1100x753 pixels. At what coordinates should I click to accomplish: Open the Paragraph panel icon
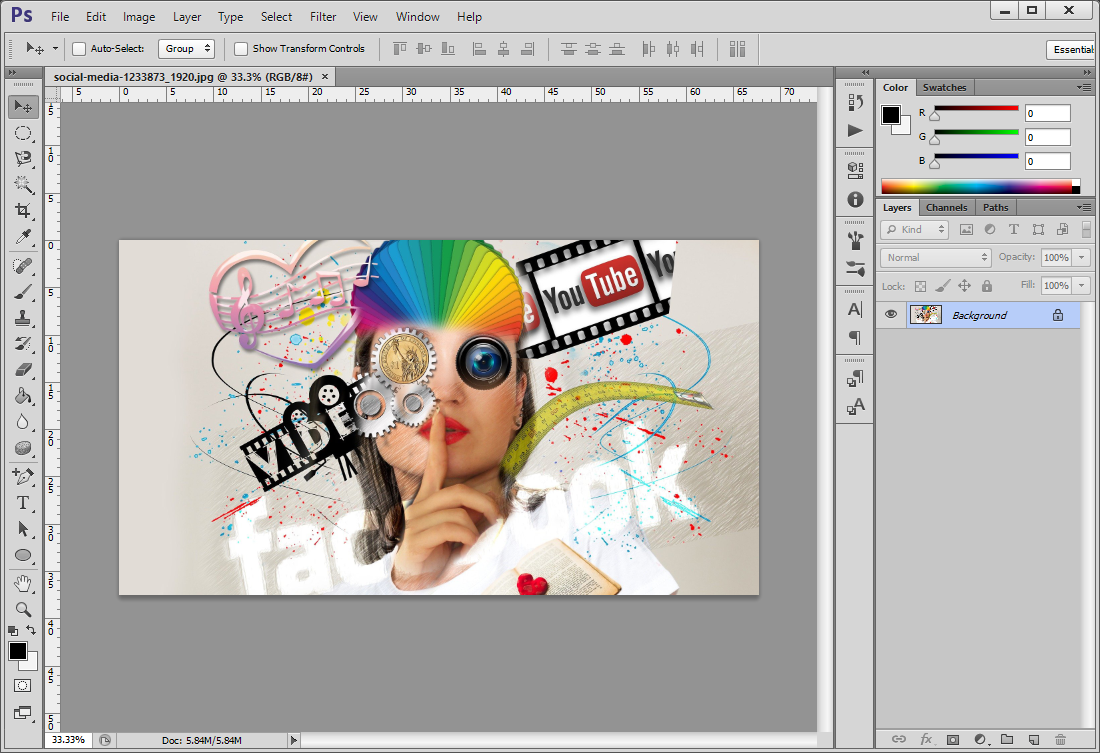click(855, 338)
